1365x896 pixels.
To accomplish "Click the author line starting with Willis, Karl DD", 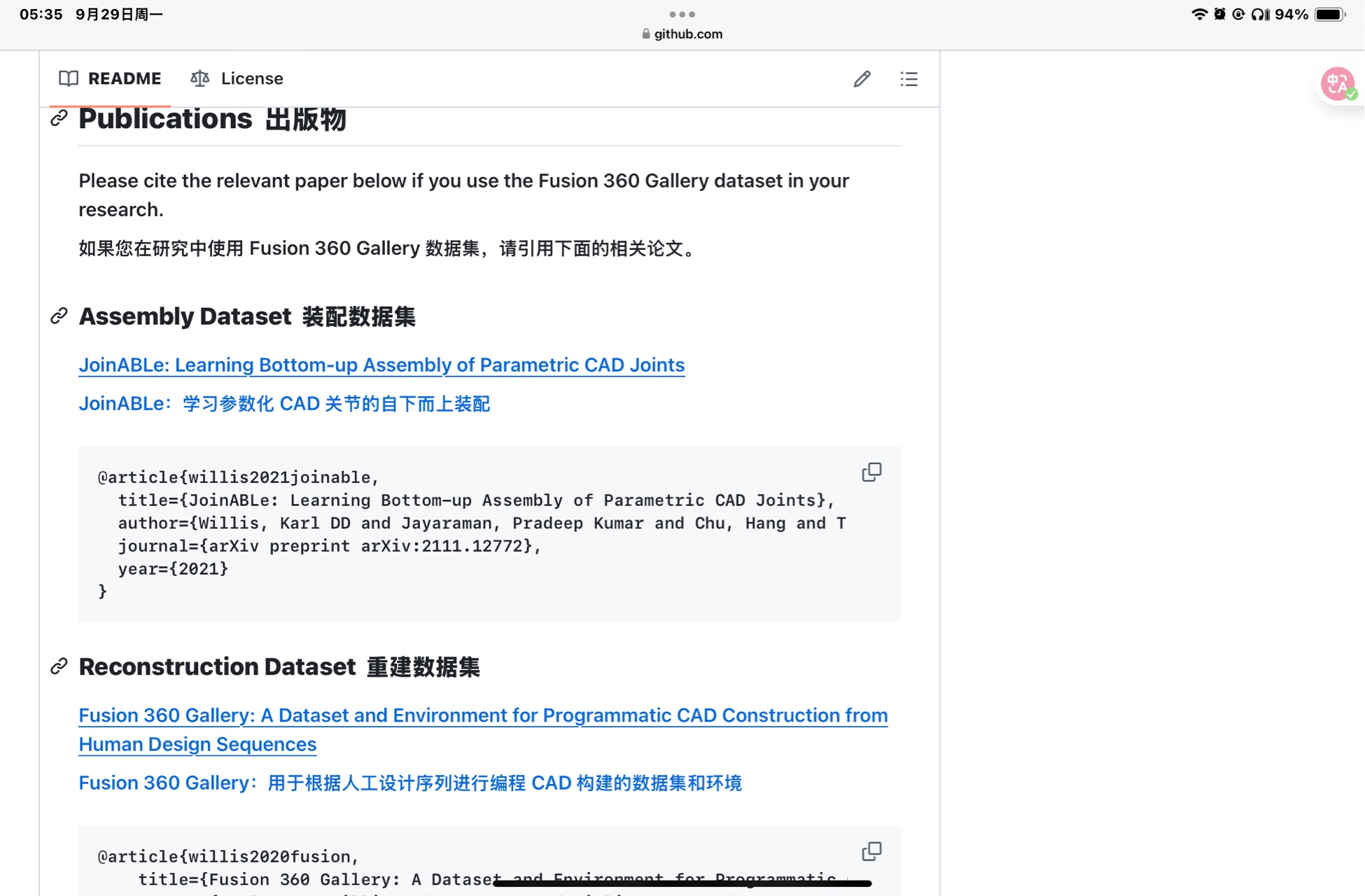I will [482, 523].
